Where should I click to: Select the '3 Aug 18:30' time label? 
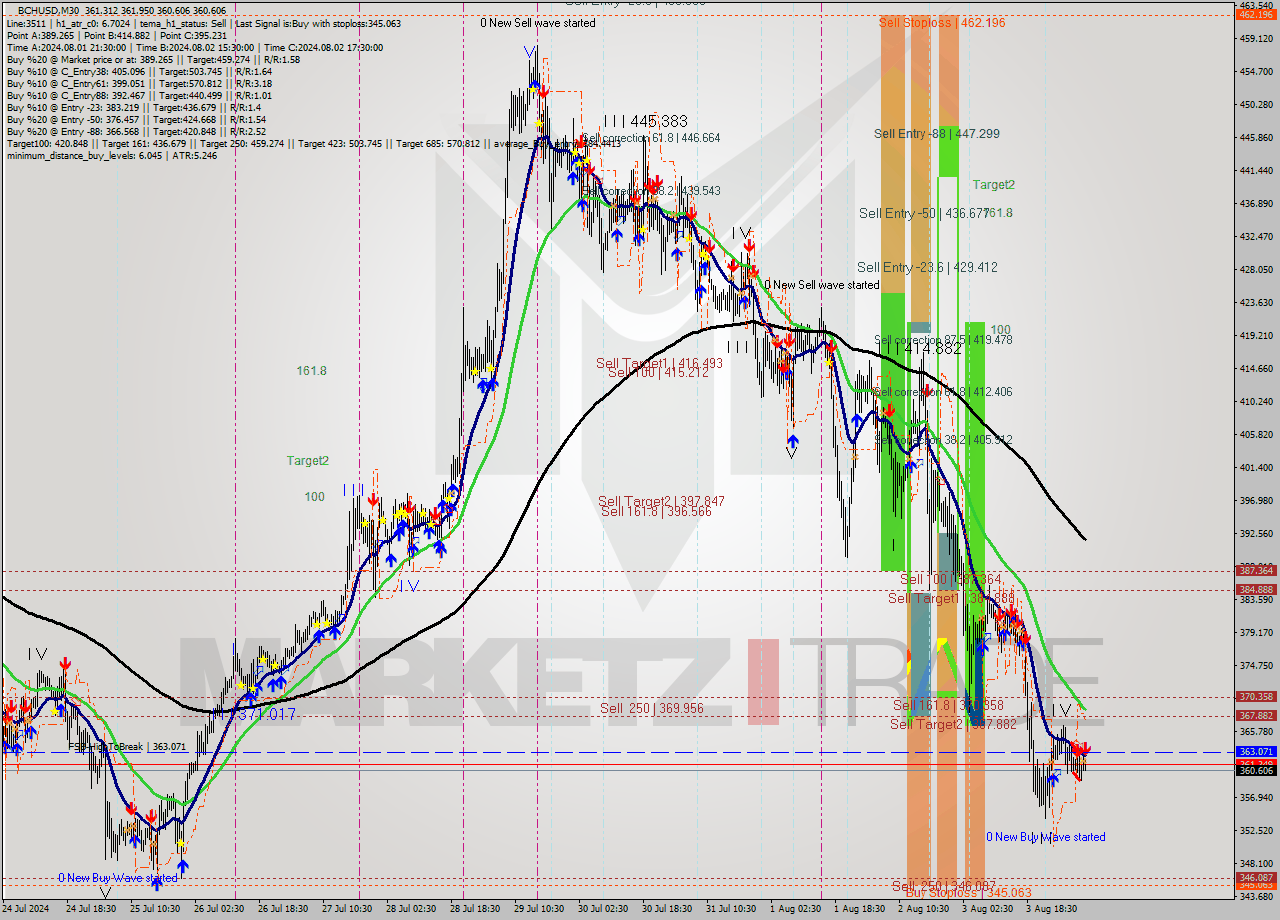pos(1051,909)
